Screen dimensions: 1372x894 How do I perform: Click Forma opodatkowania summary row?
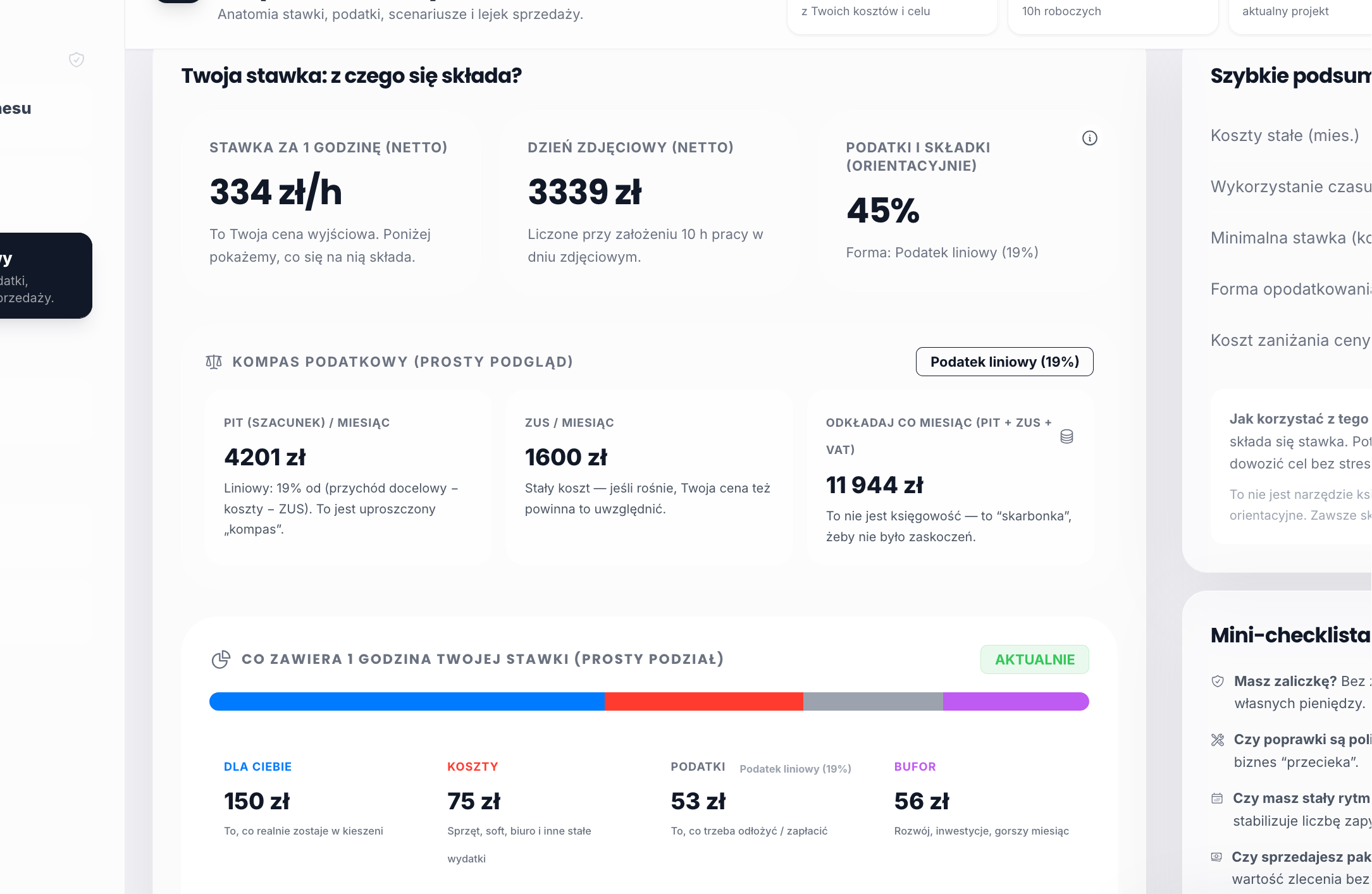pyautogui.click(x=1291, y=289)
